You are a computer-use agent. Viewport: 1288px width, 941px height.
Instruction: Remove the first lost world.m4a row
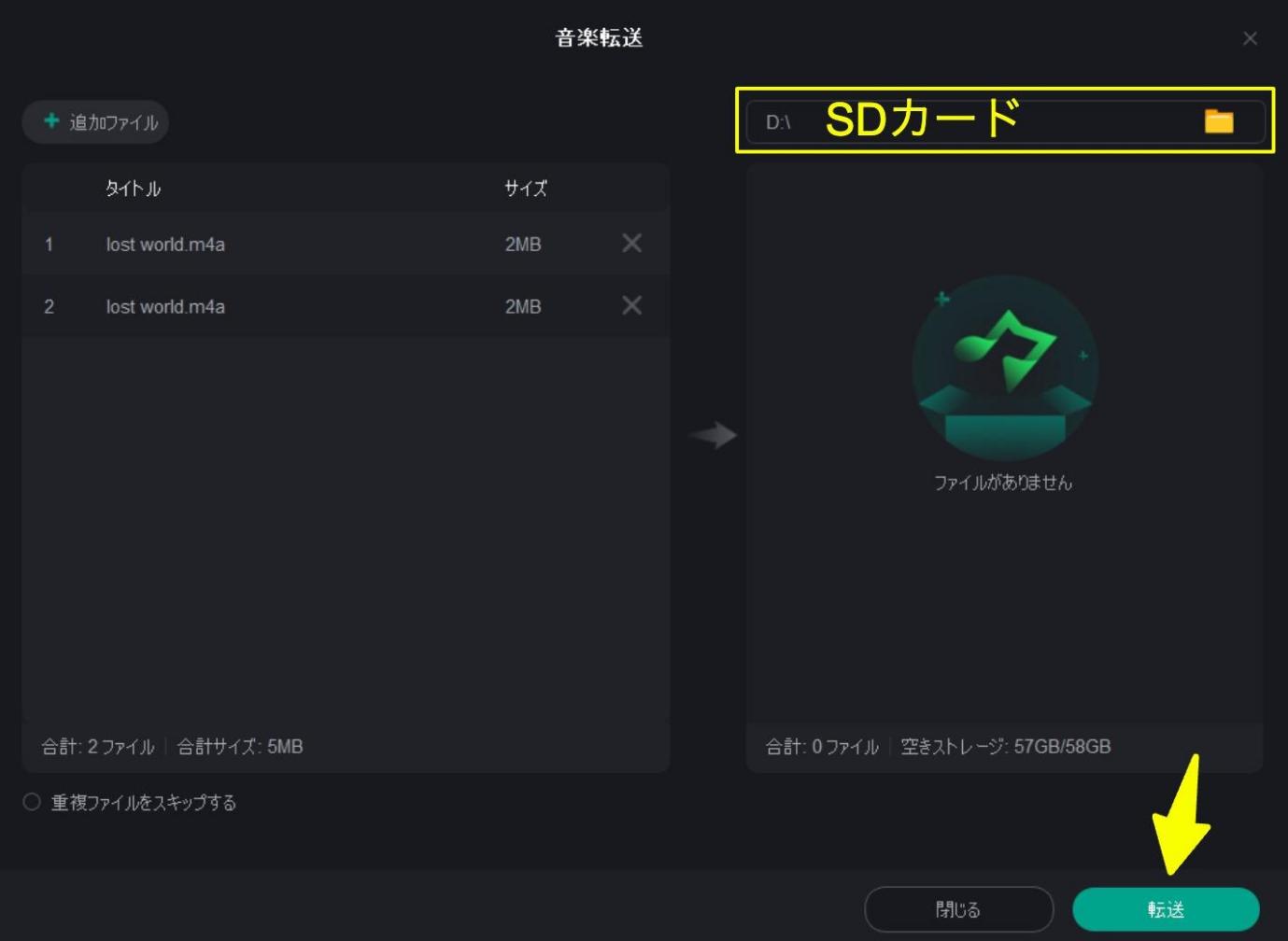[631, 244]
